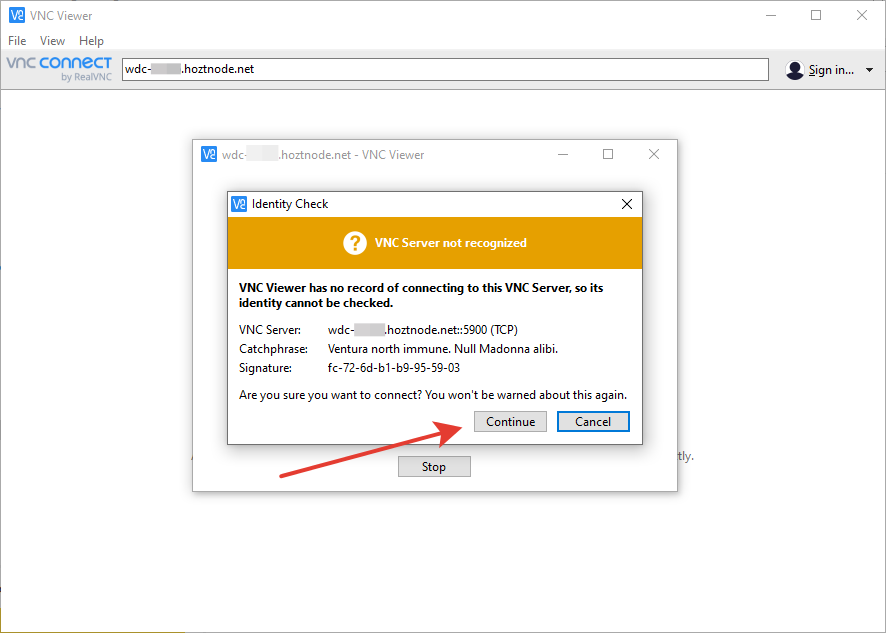
Task: Cancel the Identity Check dialog
Action: (593, 422)
